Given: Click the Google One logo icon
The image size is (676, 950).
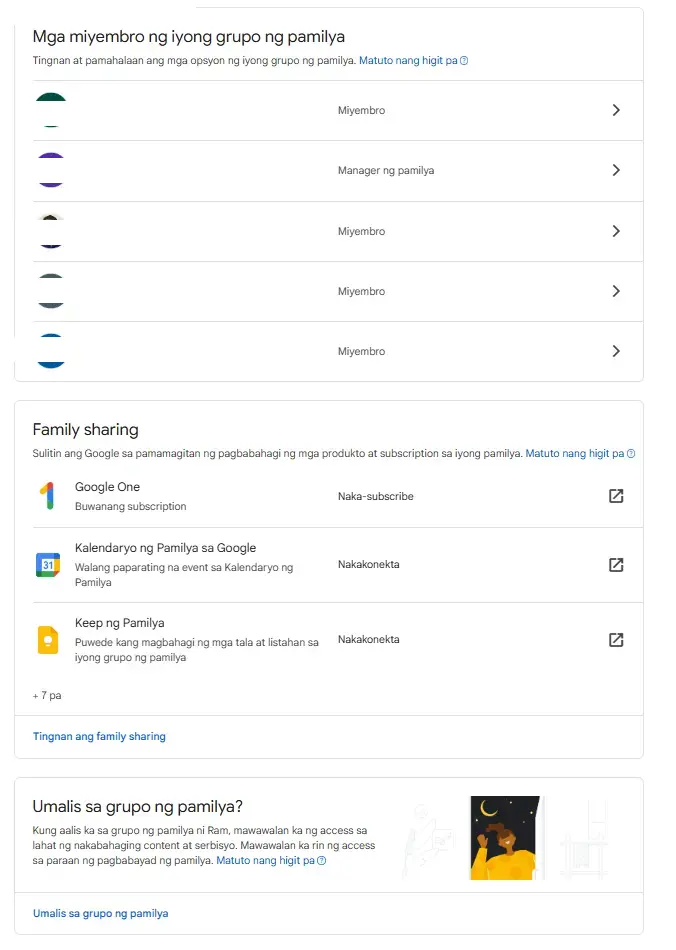Looking at the screenshot, I should pos(48,496).
